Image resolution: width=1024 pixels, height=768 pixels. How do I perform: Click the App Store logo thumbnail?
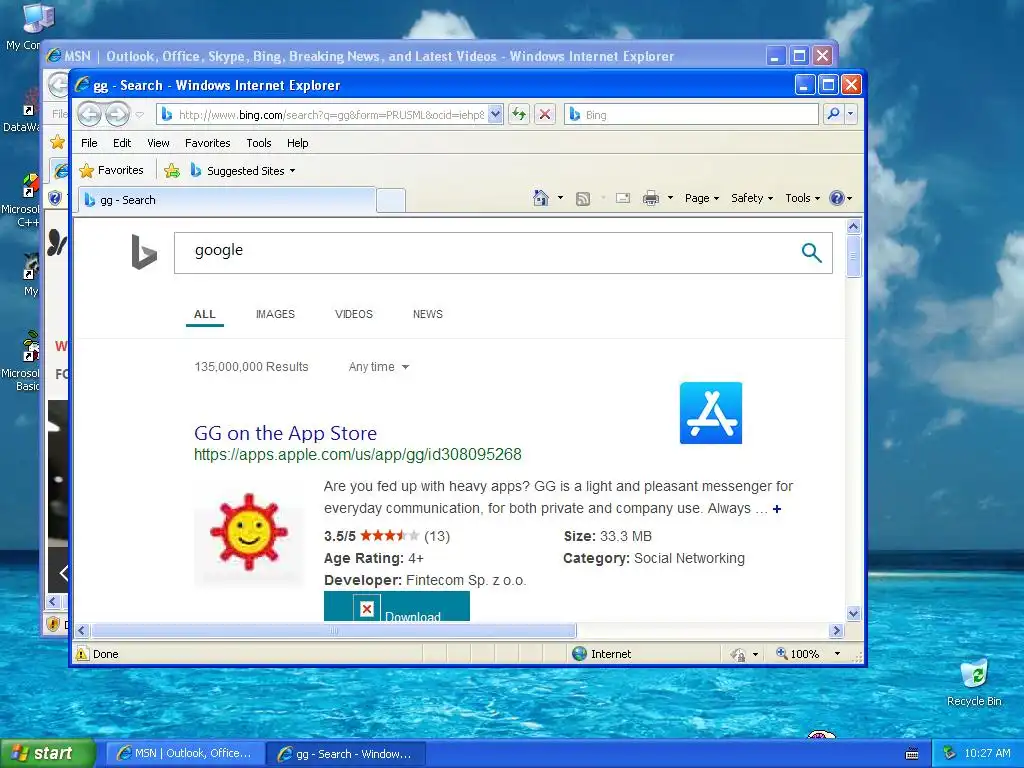click(x=711, y=413)
